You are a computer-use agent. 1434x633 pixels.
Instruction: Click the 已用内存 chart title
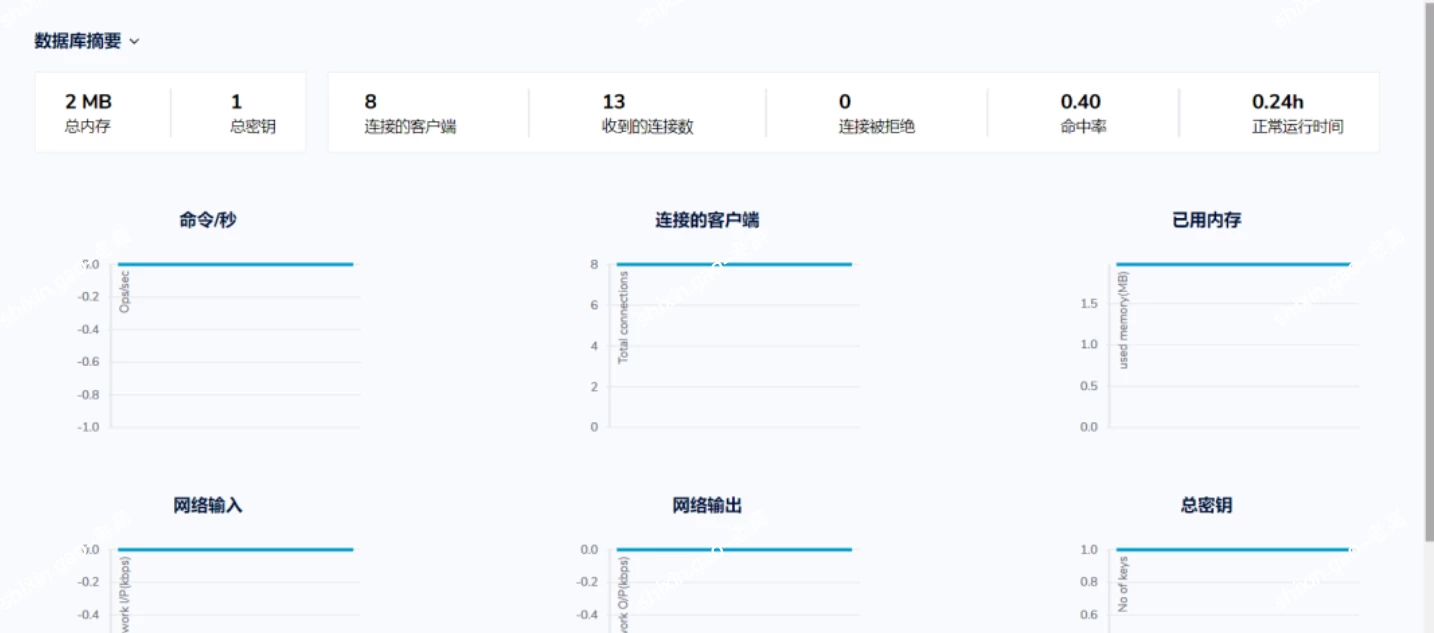point(1206,220)
